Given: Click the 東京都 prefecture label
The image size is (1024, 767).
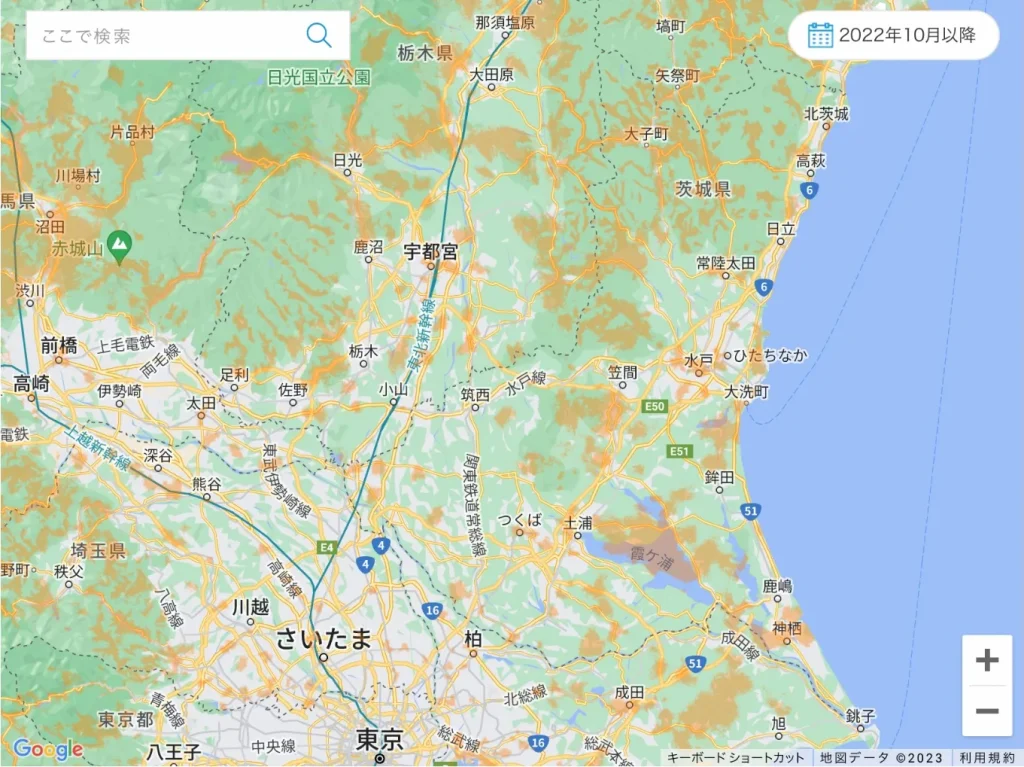Looking at the screenshot, I should (x=125, y=720).
